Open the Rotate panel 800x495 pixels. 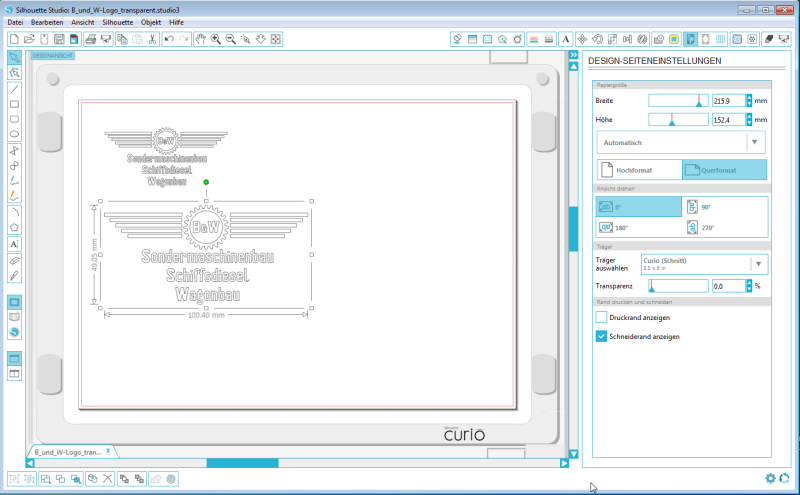tap(597, 39)
